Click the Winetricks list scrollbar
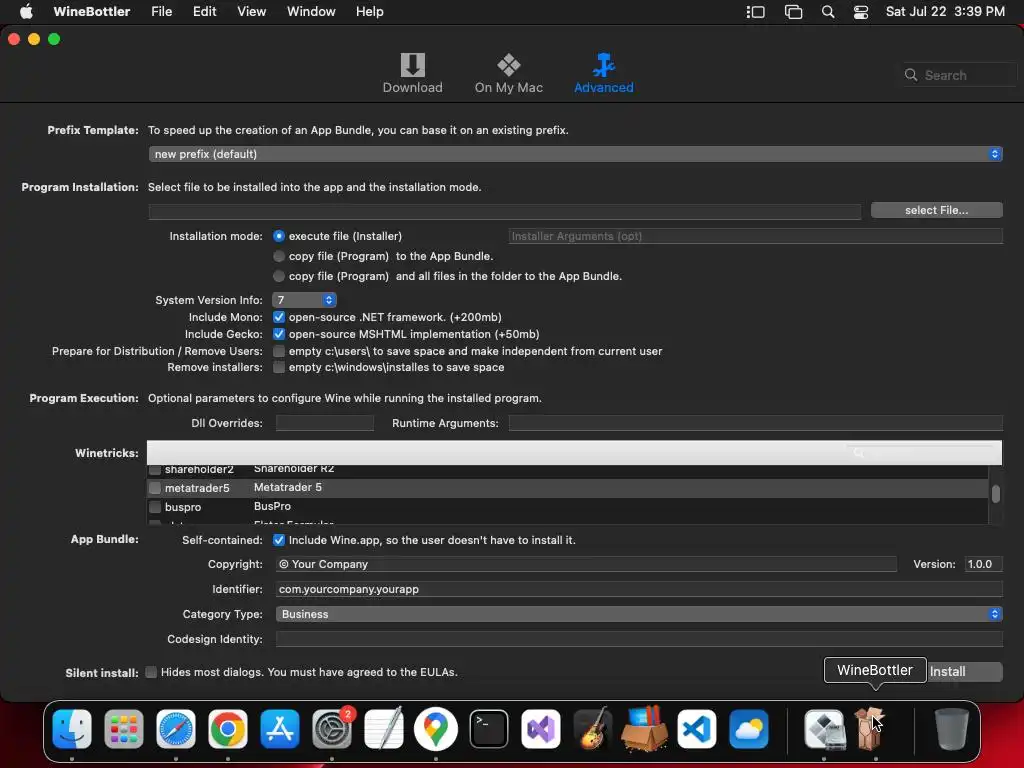This screenshot has width=1024, height=768. point(995,494)
